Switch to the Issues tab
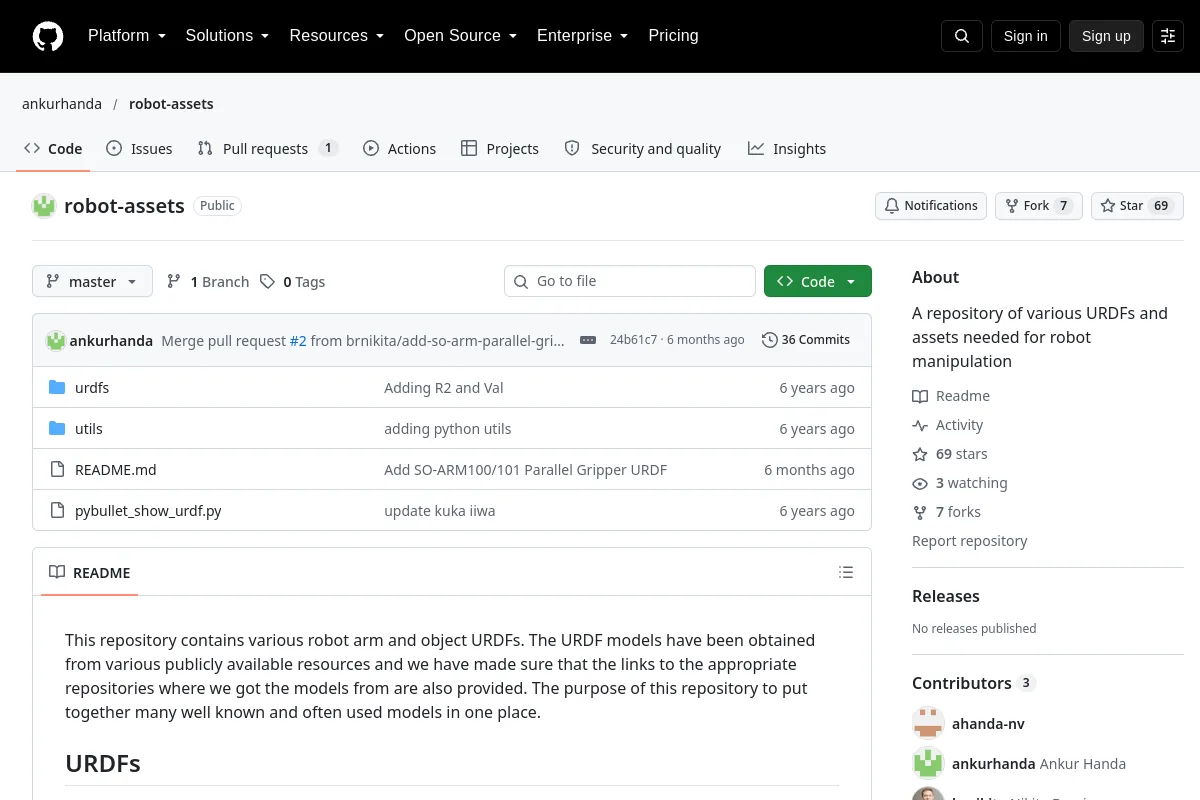 [139, 149]
